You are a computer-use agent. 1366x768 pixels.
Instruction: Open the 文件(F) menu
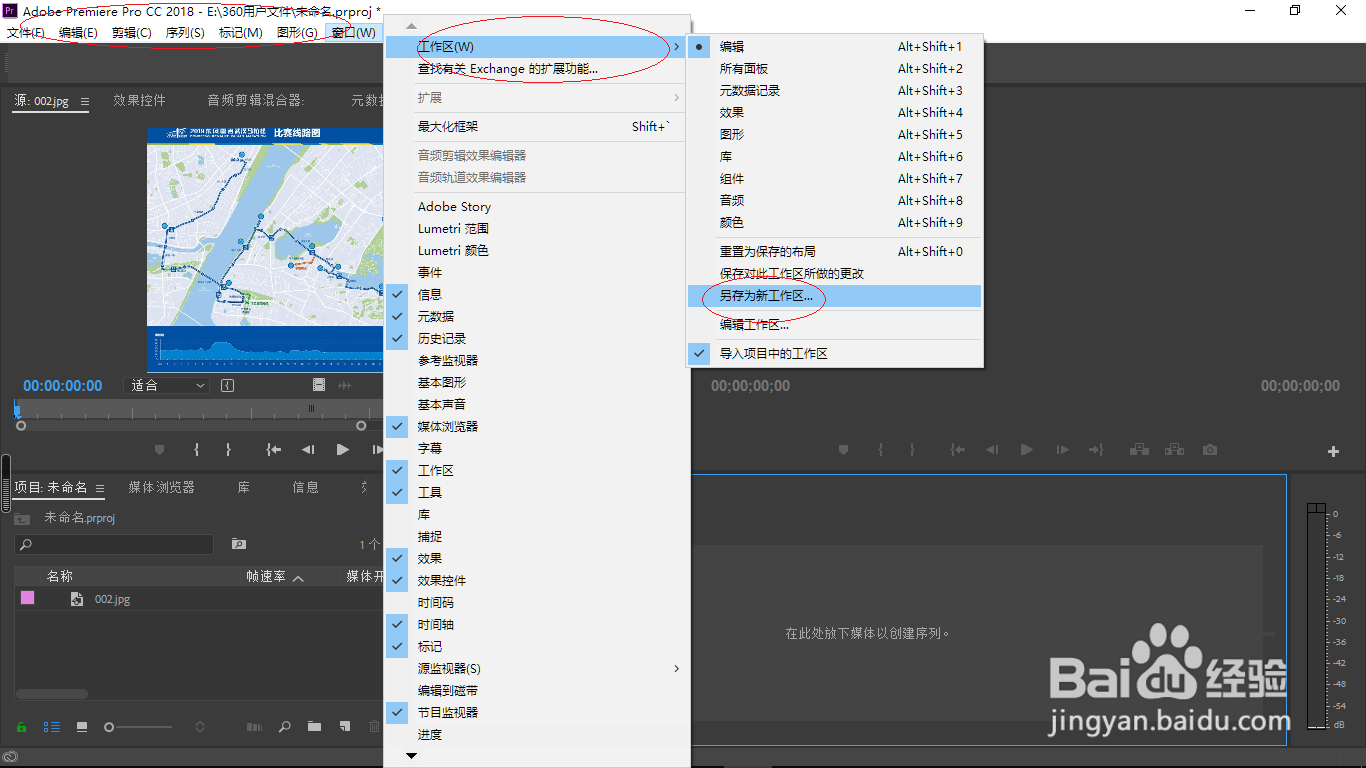[x=26, y=32]
